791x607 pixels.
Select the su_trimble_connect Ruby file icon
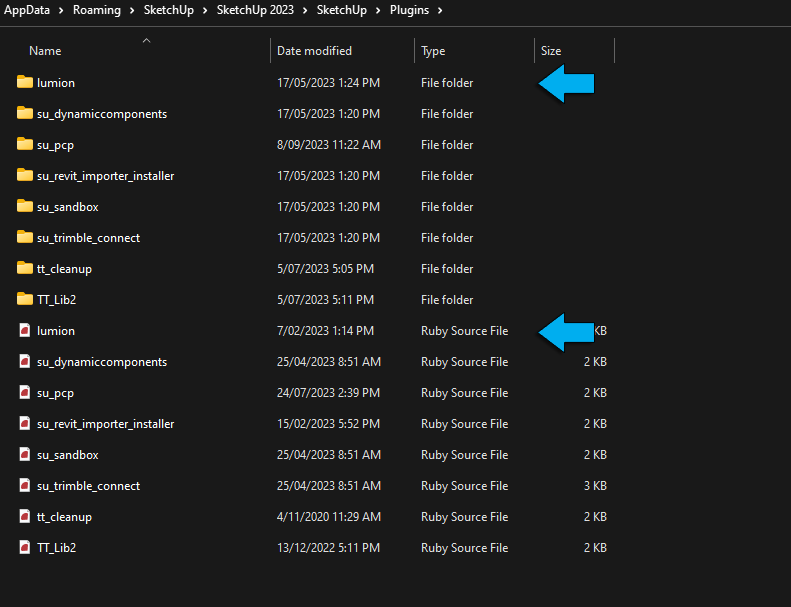coord(25,485)
